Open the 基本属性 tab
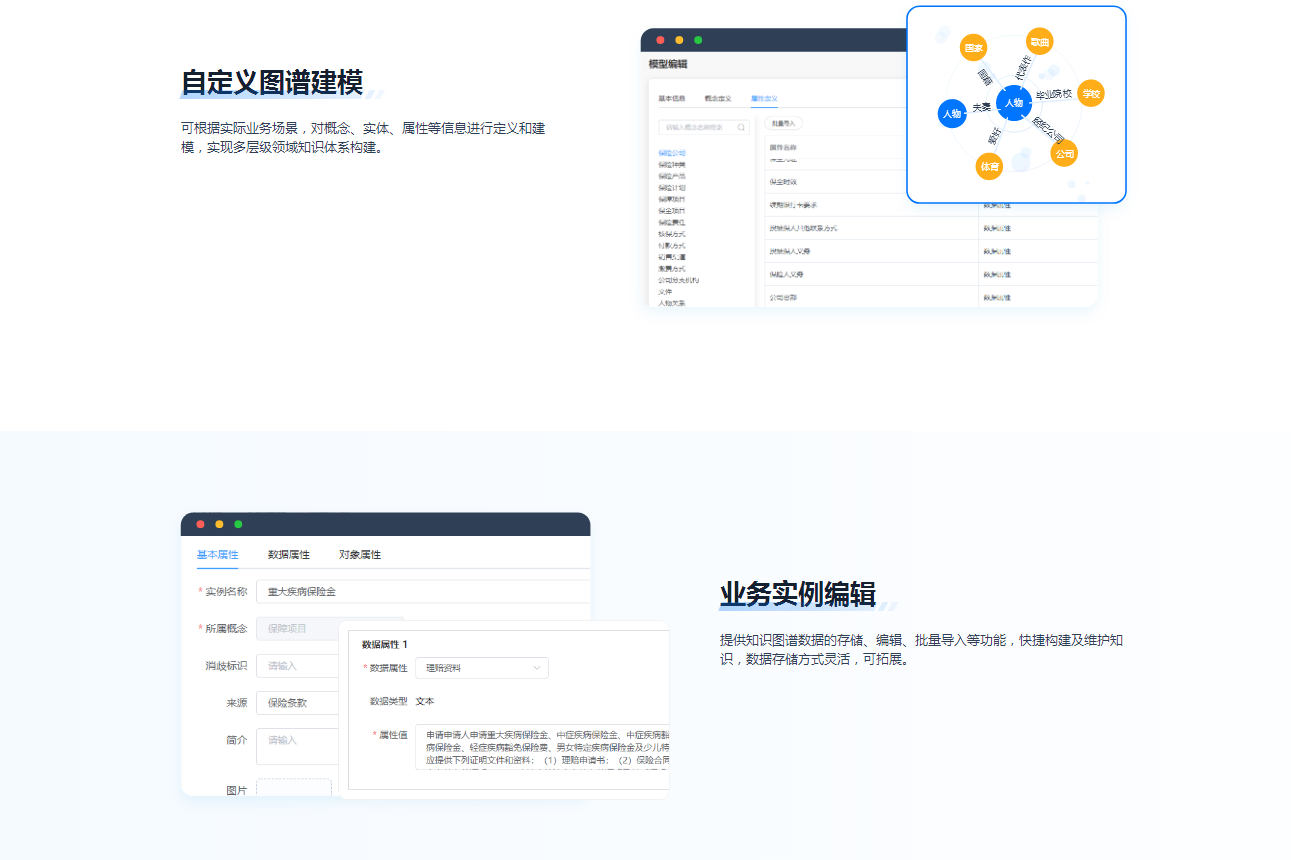 [217, 555]
